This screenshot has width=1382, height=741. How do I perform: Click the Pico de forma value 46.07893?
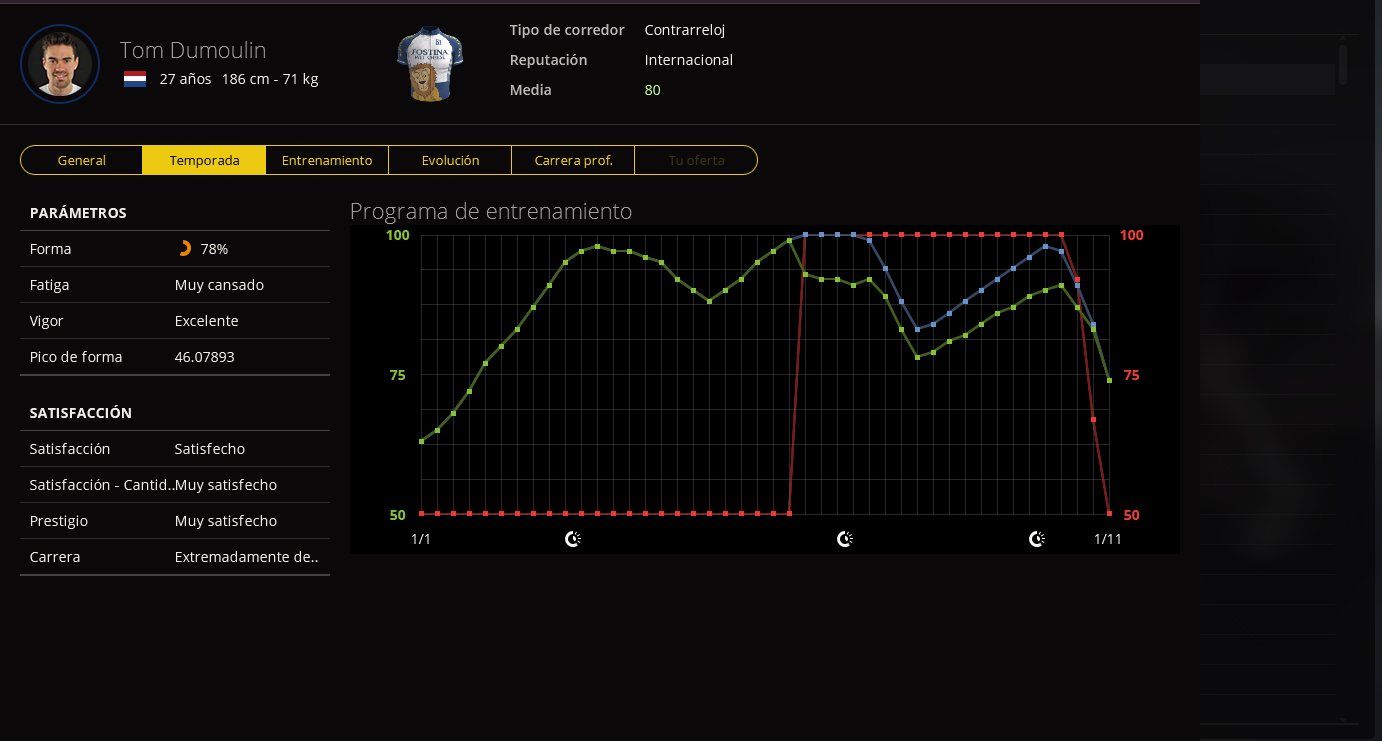[205, 357]
